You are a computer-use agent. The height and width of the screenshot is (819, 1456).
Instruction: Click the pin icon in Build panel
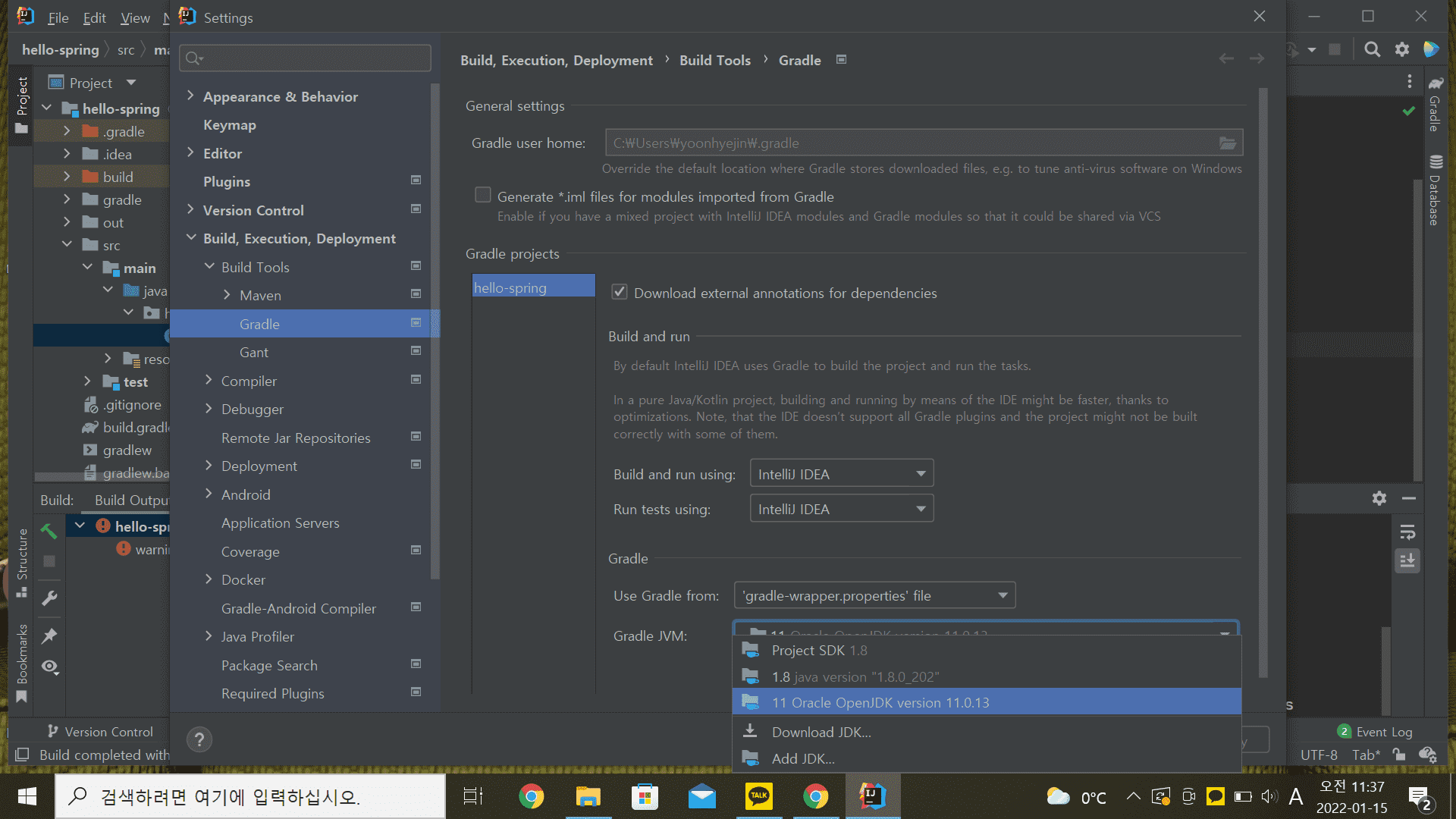(x=49, y=635)
